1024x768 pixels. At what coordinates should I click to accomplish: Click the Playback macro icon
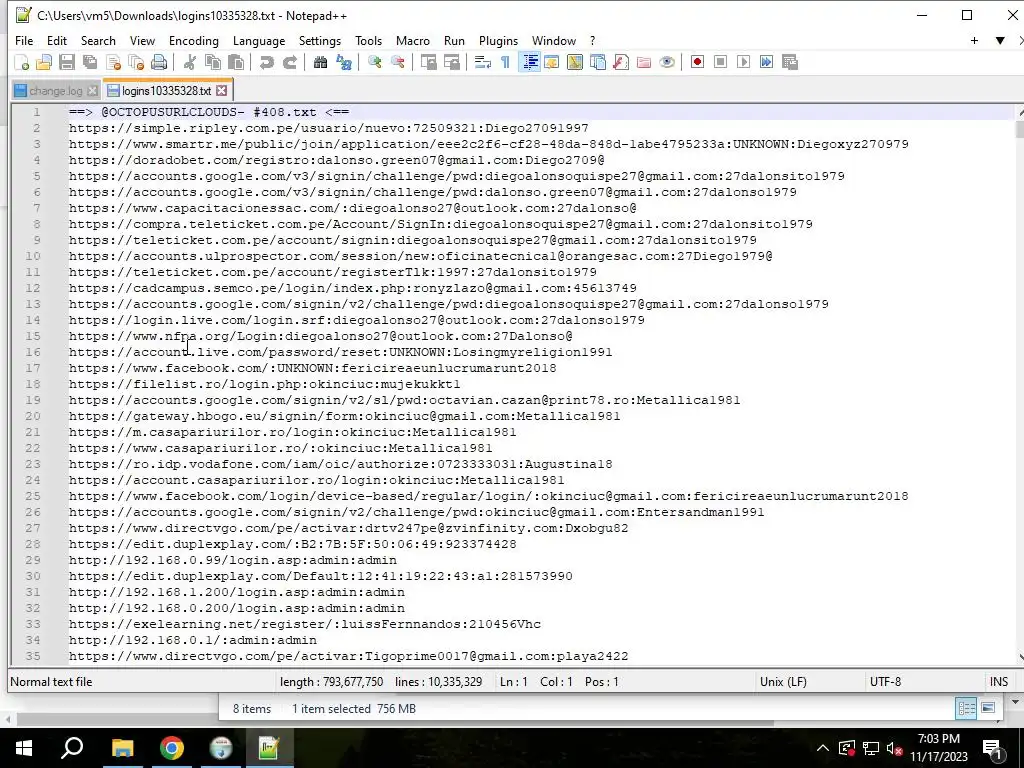(743, 62)
